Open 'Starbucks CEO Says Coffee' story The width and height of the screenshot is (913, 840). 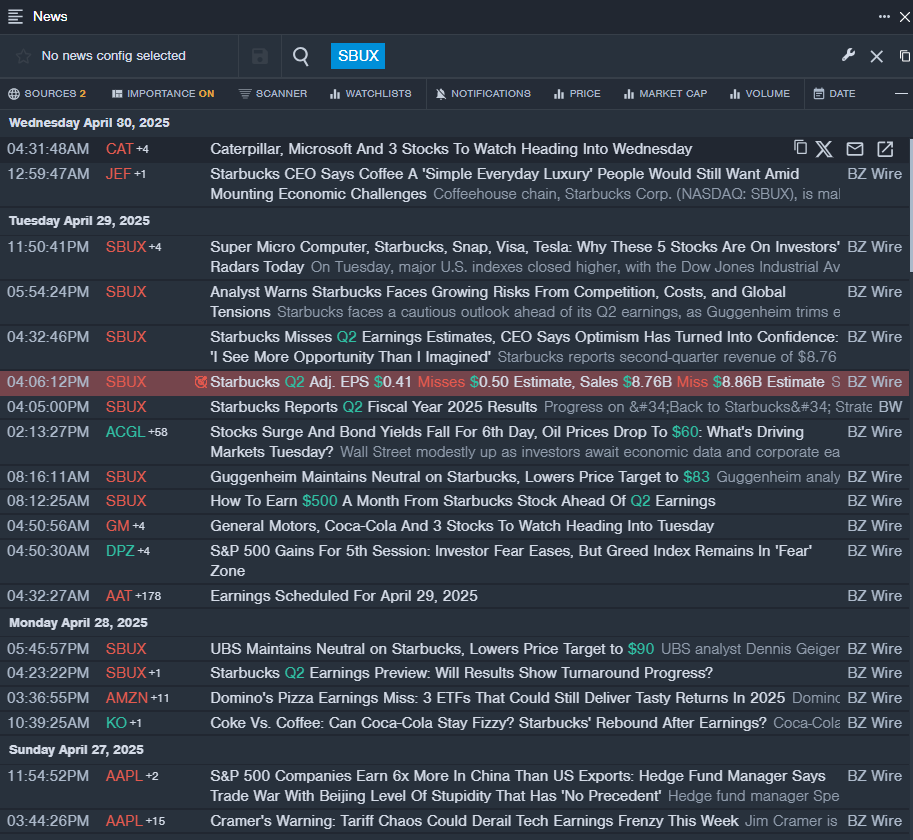click(x=505, y=184)
